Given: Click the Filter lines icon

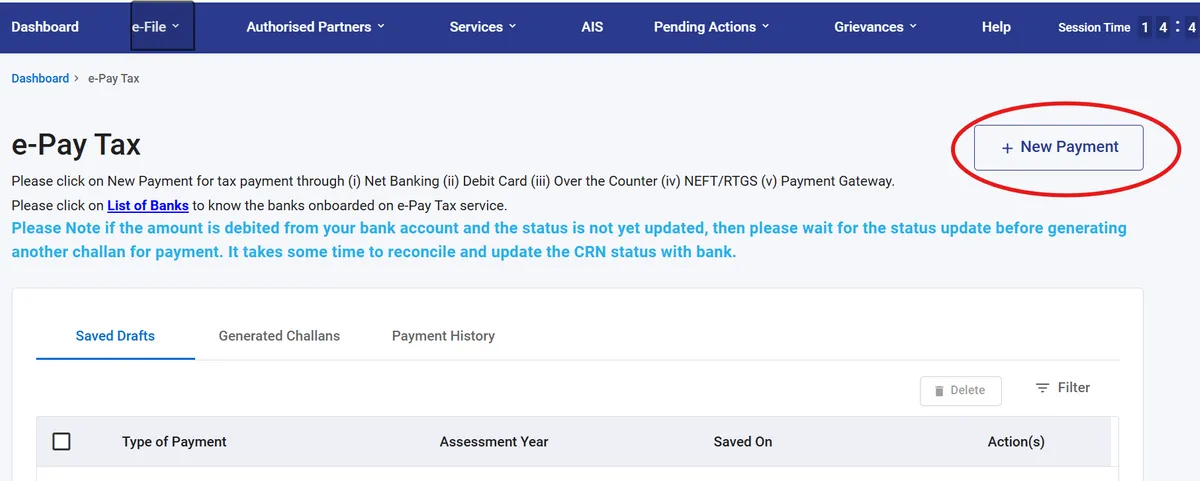Looking at the screenshot, I should coord(1043,388).
